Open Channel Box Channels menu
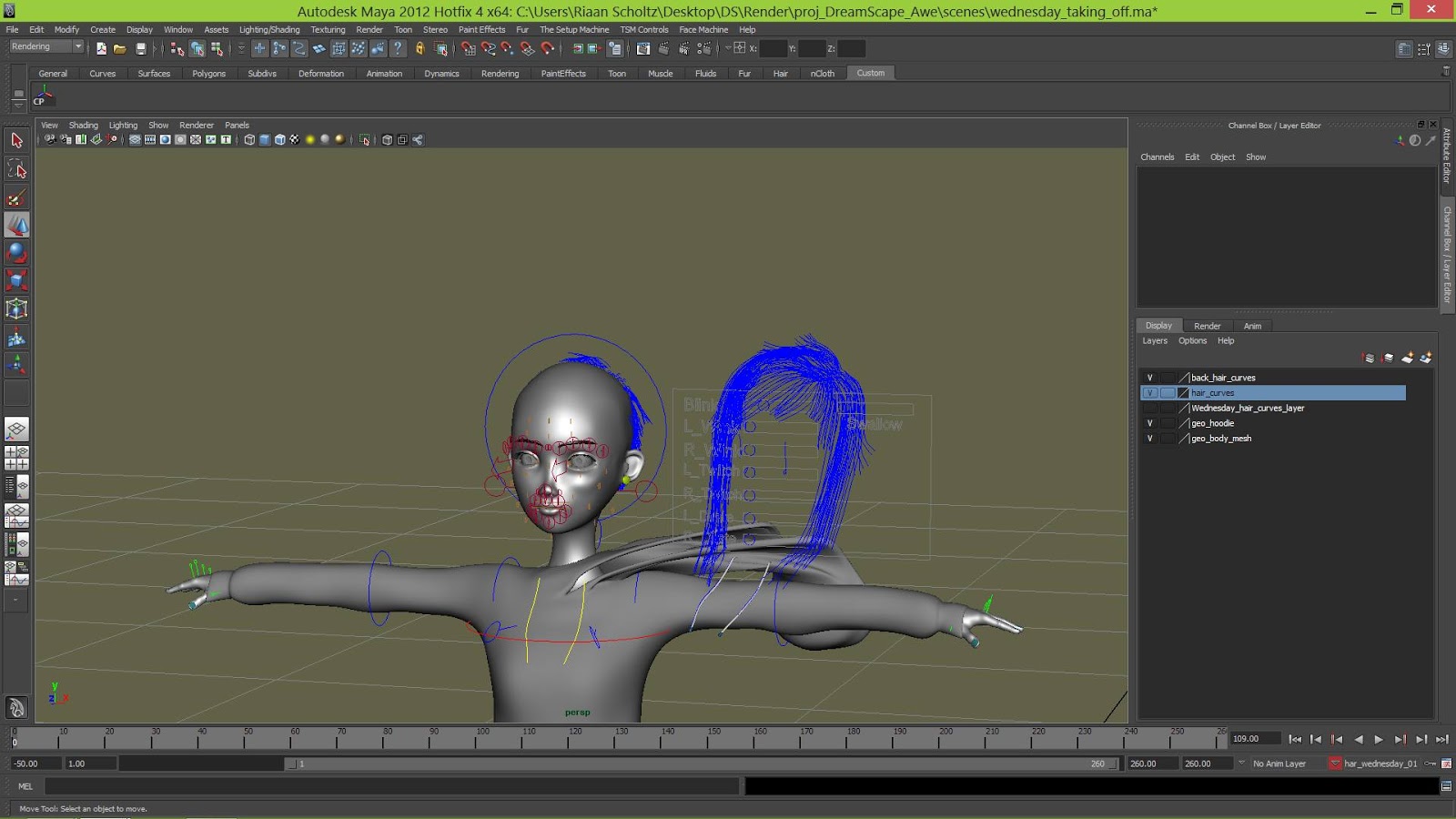 1158,157
